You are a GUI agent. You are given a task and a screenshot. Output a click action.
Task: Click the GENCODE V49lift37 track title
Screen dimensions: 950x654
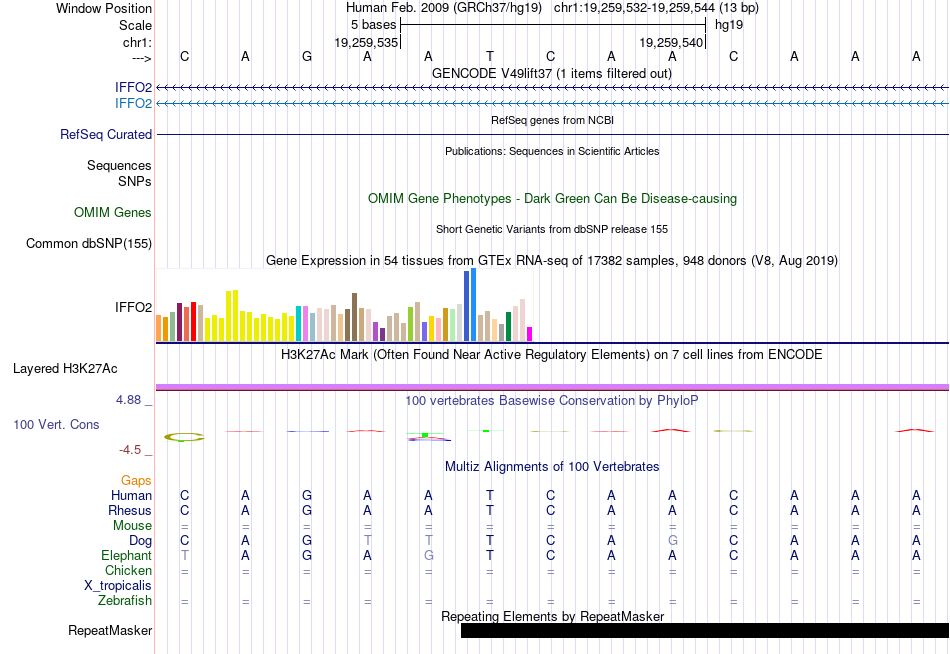coord(552,73)
